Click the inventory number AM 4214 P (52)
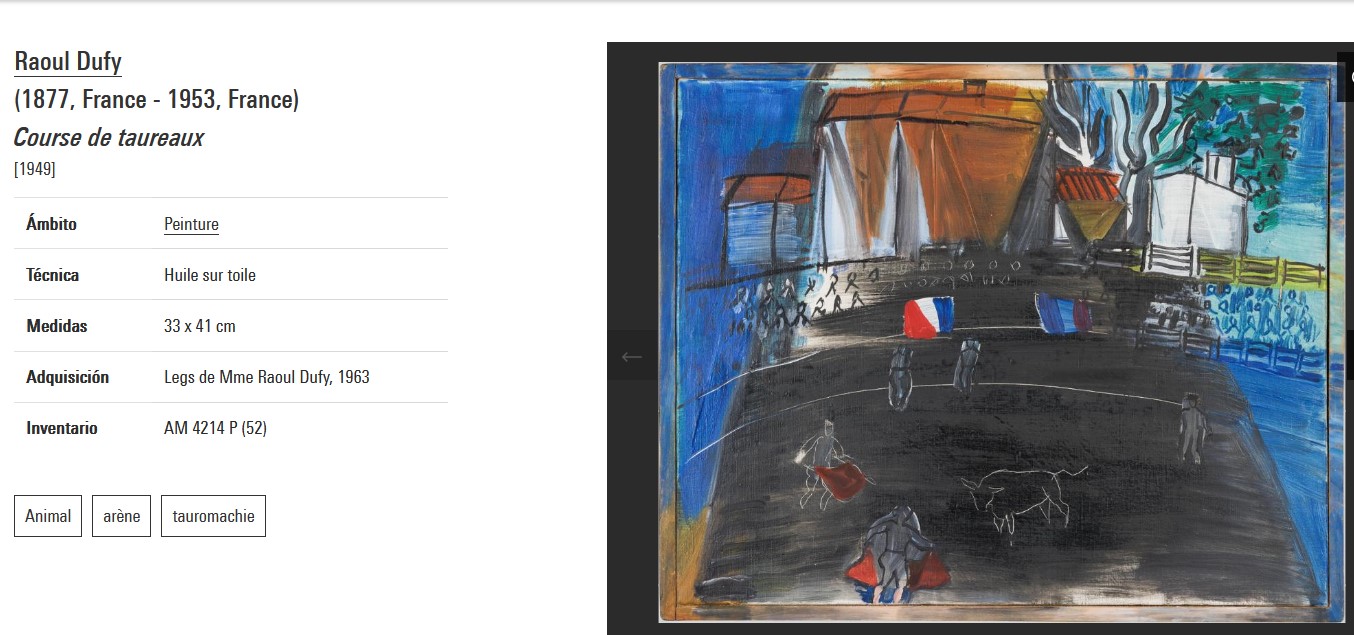The width and height of the screenshot is (1354, 635). [x=215, y=428]
